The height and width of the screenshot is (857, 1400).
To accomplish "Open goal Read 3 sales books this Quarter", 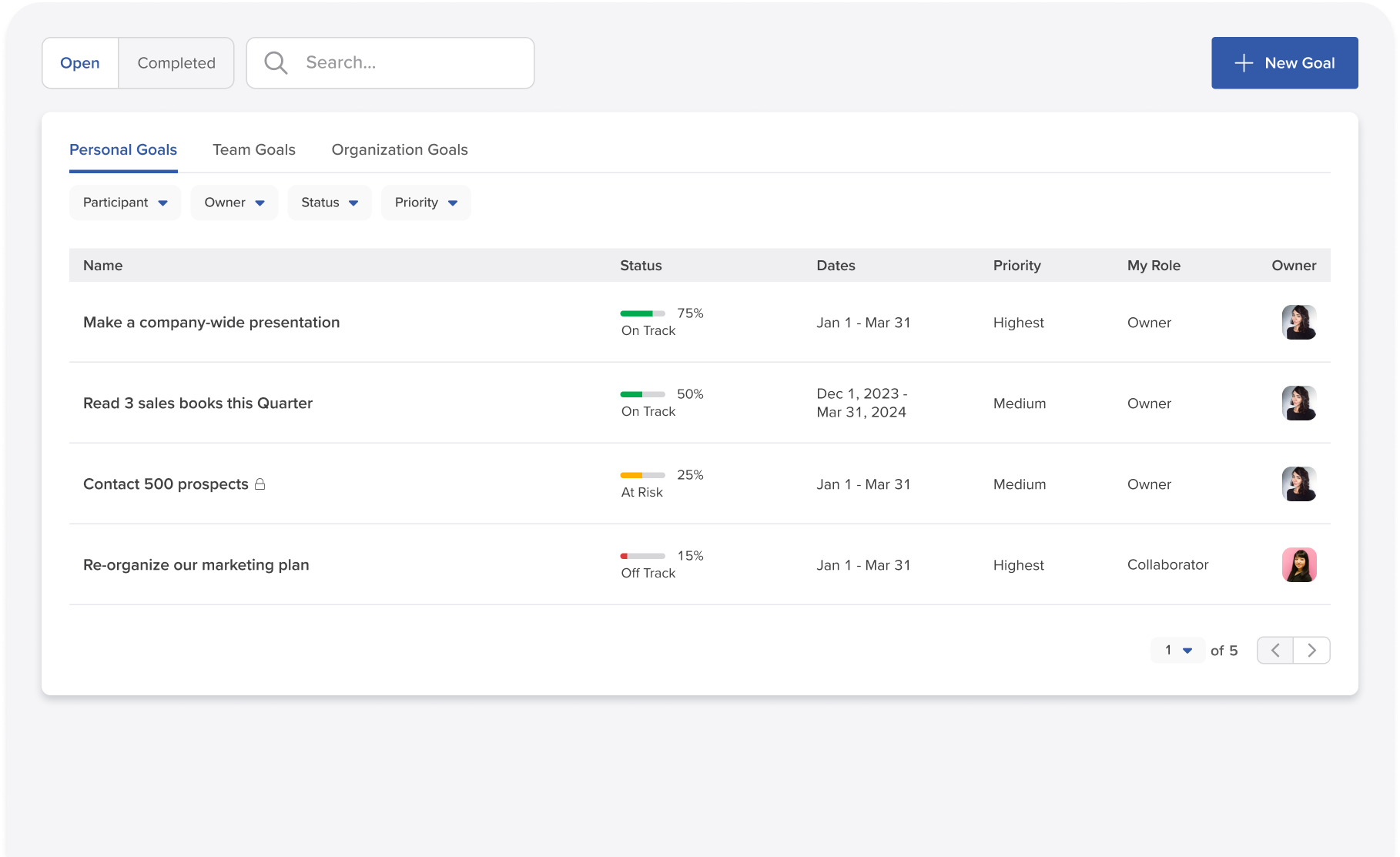I will [x=198, y=403].
